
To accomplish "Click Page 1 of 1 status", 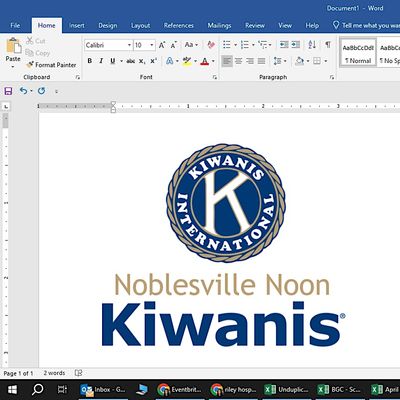I will (x=18, y=373).
